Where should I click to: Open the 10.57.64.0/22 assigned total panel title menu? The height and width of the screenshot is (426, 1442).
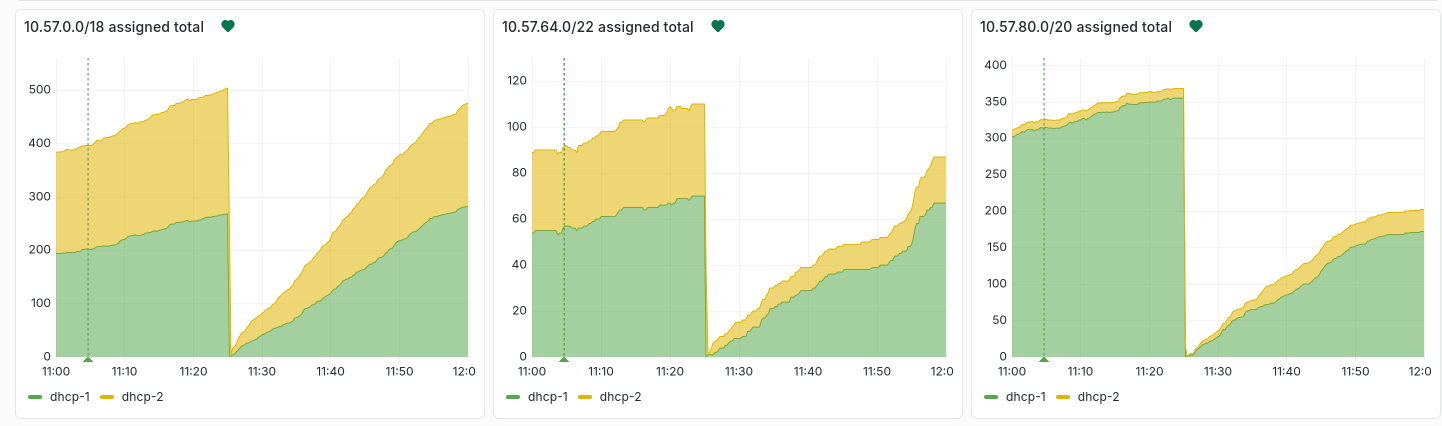pos(597,27)
